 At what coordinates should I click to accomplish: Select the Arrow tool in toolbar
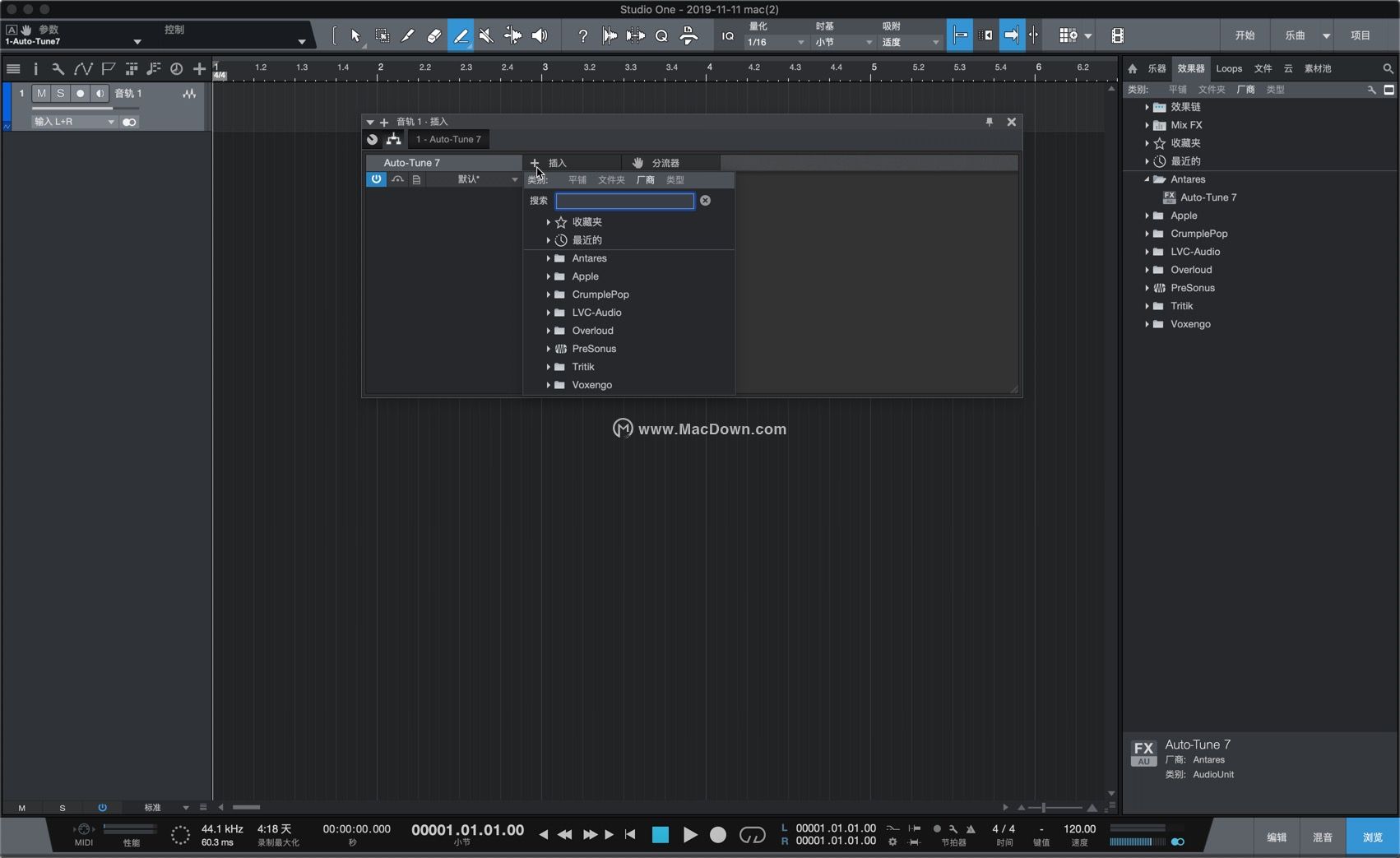pos(355,35)
